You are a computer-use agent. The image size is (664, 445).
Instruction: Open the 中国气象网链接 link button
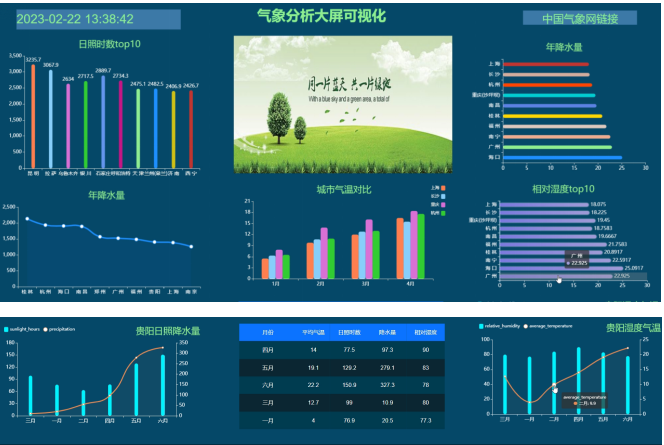click(x=580, y=18)
